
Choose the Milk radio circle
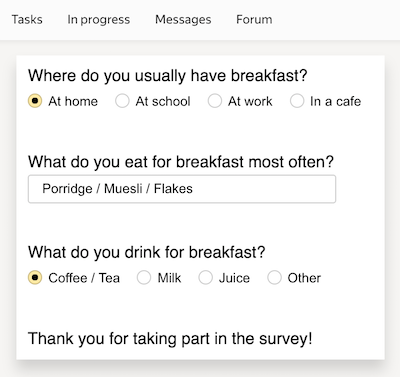144,277
